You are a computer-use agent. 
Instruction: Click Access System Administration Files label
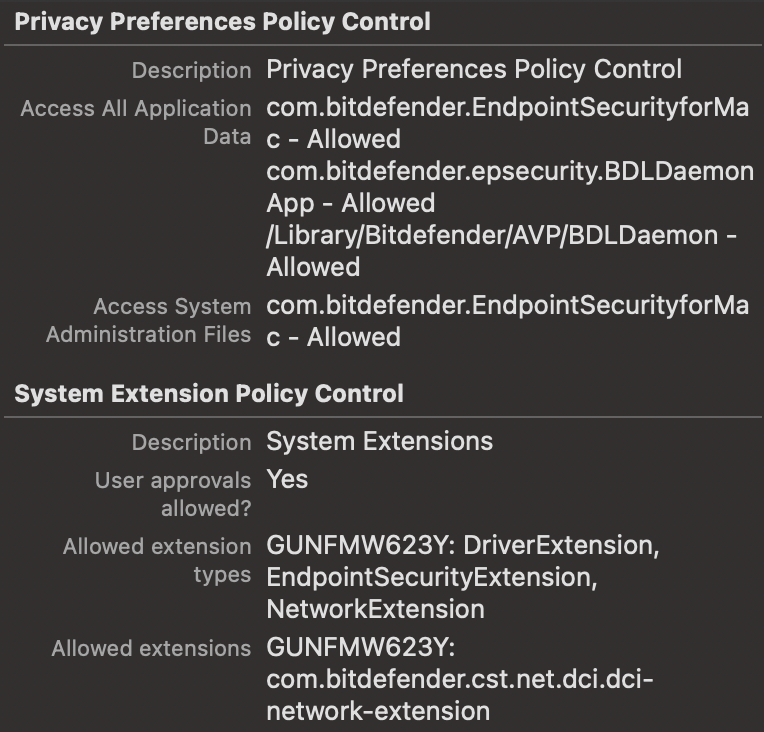click(149, 321)
